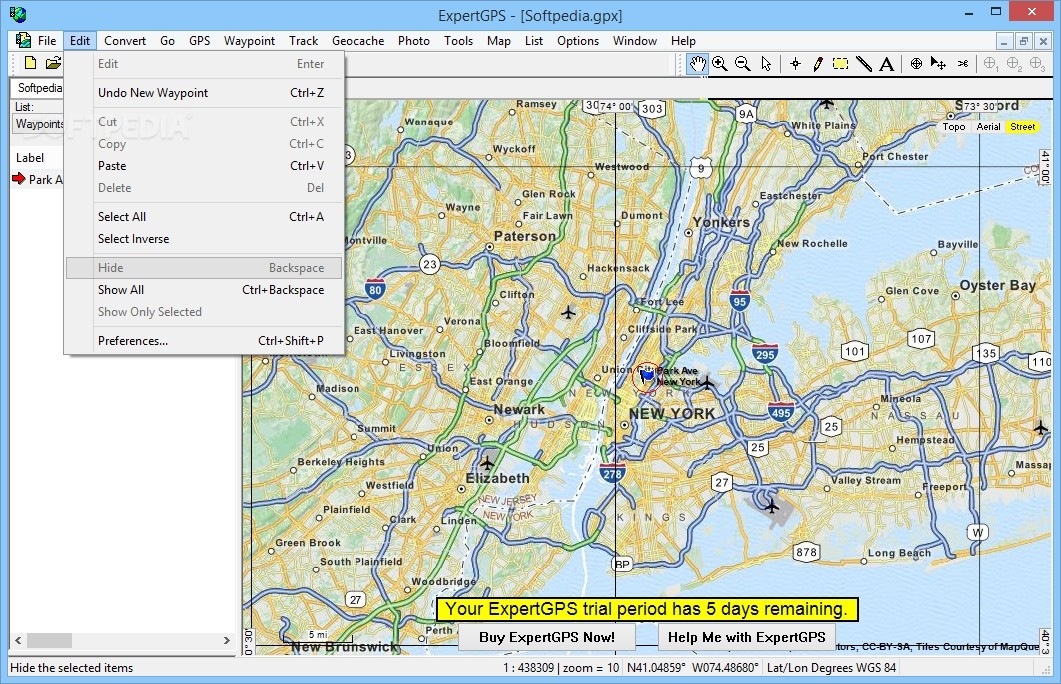Image resolution: width=1061 pixels, height=684 pixels.
Task: Switch map view to Street
Action: pos(1022,127)
